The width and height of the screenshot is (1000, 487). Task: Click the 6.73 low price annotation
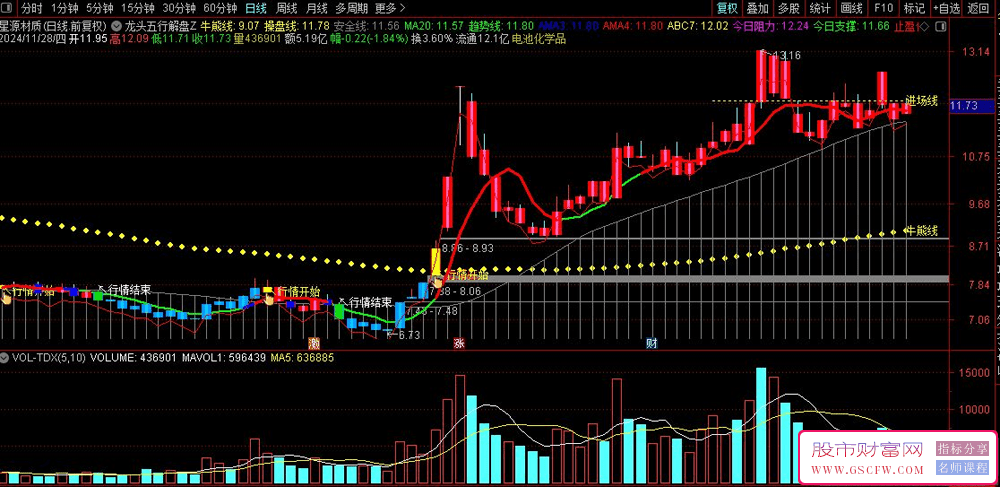click(x=408, y=335)
